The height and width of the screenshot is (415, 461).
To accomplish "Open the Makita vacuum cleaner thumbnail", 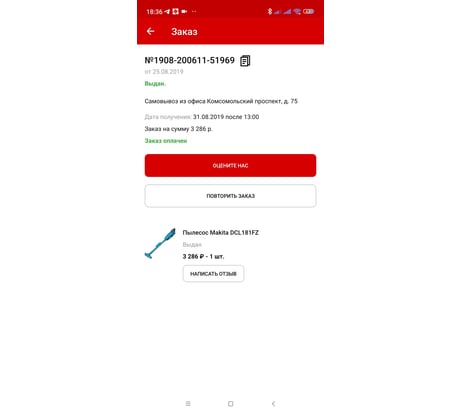I will click(160, 243).
